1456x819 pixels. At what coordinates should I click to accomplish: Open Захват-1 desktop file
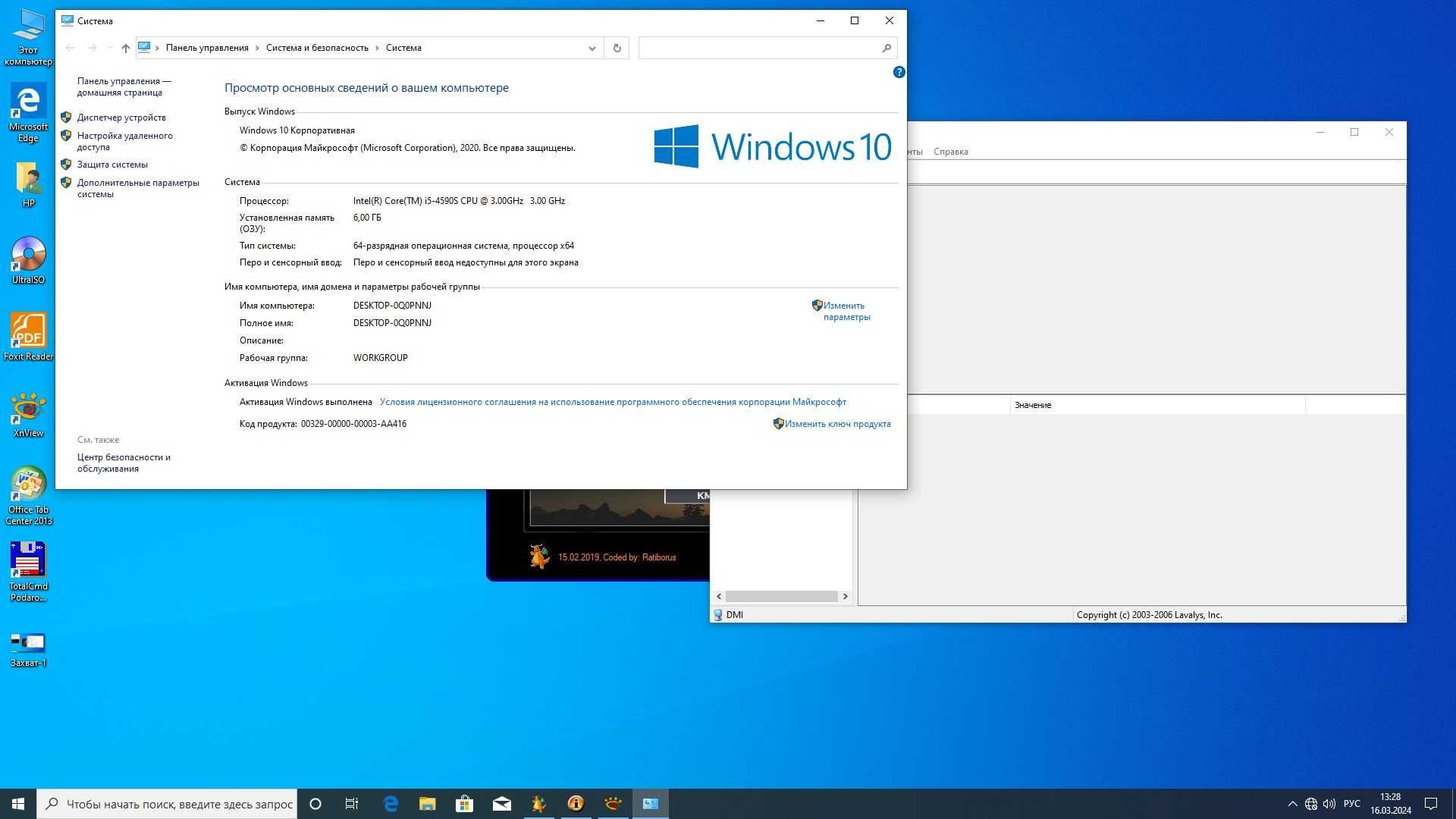point(28,649)
